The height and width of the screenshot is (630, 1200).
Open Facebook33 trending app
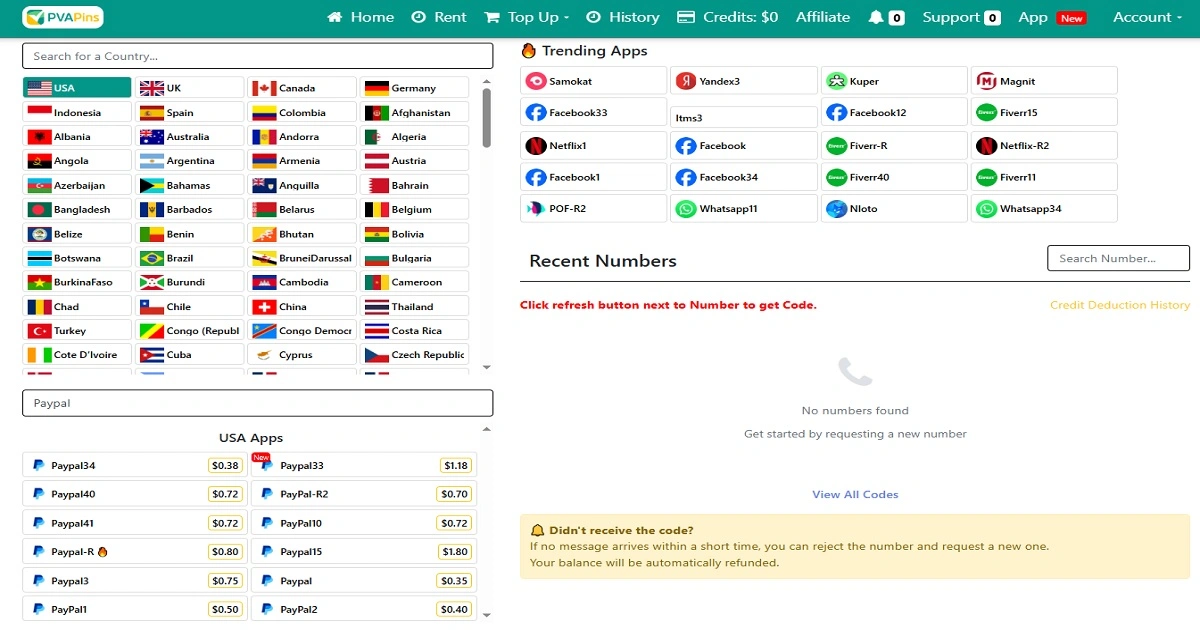pos(594,112)
